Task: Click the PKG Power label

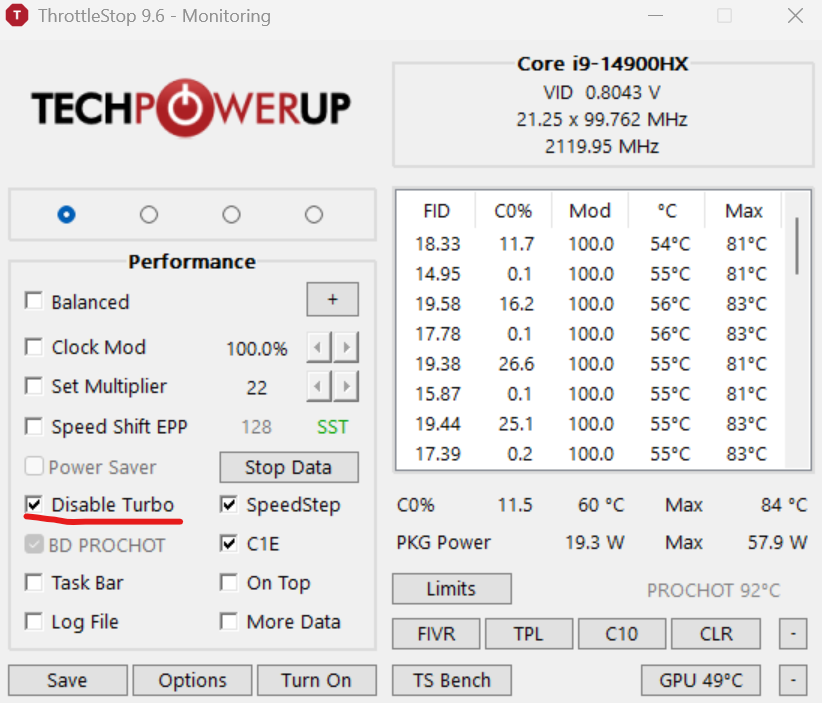Action: tap(444, 543)
